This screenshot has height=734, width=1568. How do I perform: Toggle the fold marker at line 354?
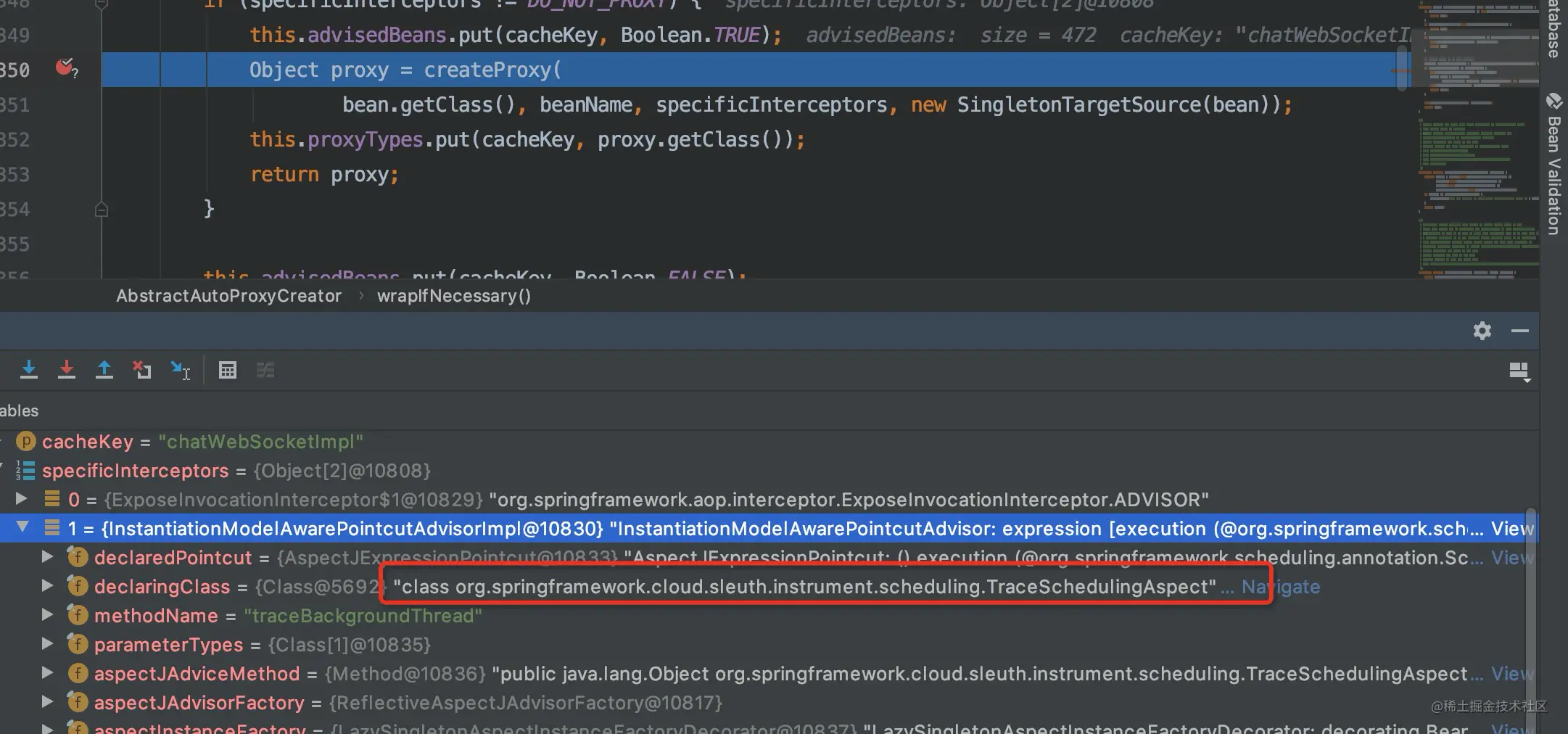[x=102, y=210]
